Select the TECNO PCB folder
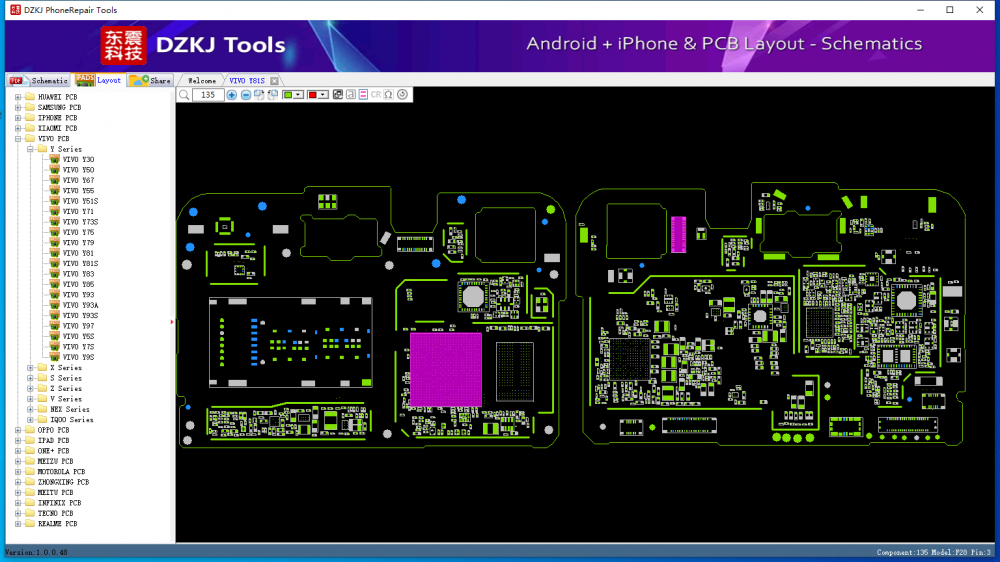 [x=55, y=514]
